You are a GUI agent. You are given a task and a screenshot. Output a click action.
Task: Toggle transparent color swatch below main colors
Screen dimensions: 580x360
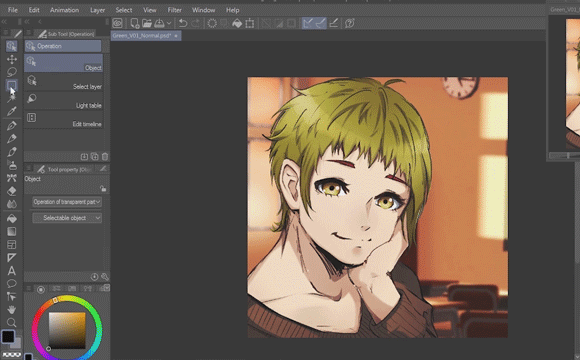(x=11, y=354)
